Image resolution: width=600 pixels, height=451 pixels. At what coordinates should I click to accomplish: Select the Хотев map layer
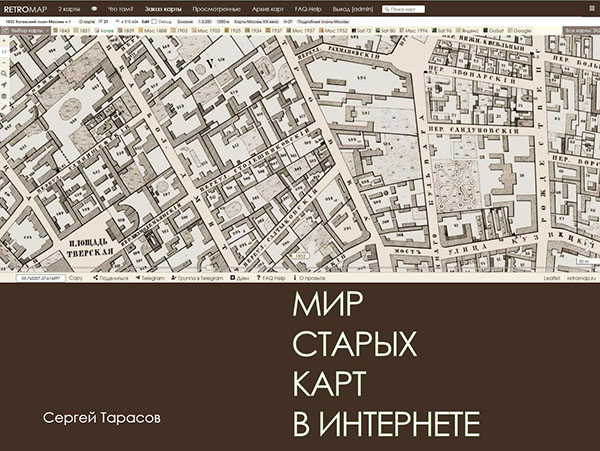pos(104,31)
